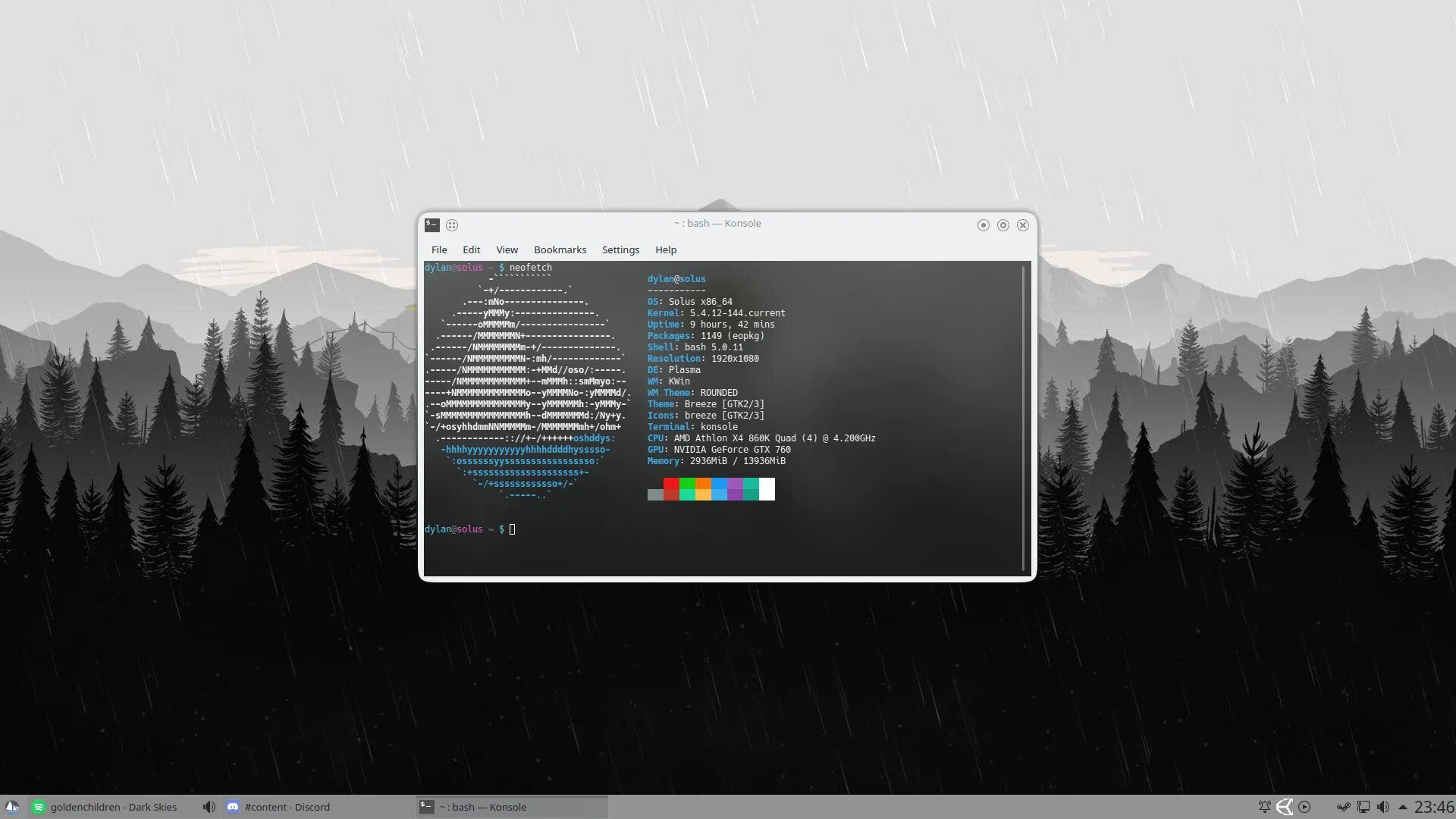Click the Konsole terminal scrollbar
Image resolution: width=1456 pixels, height=819 pixels.
point(1023,417)
